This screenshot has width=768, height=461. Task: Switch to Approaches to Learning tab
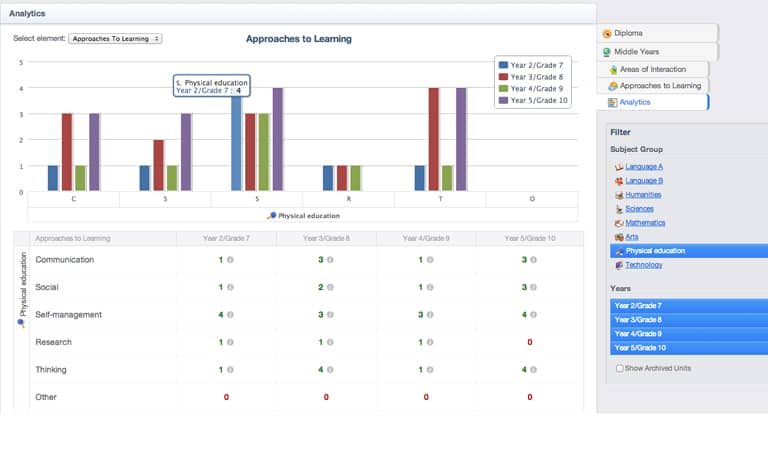[652, 86]
